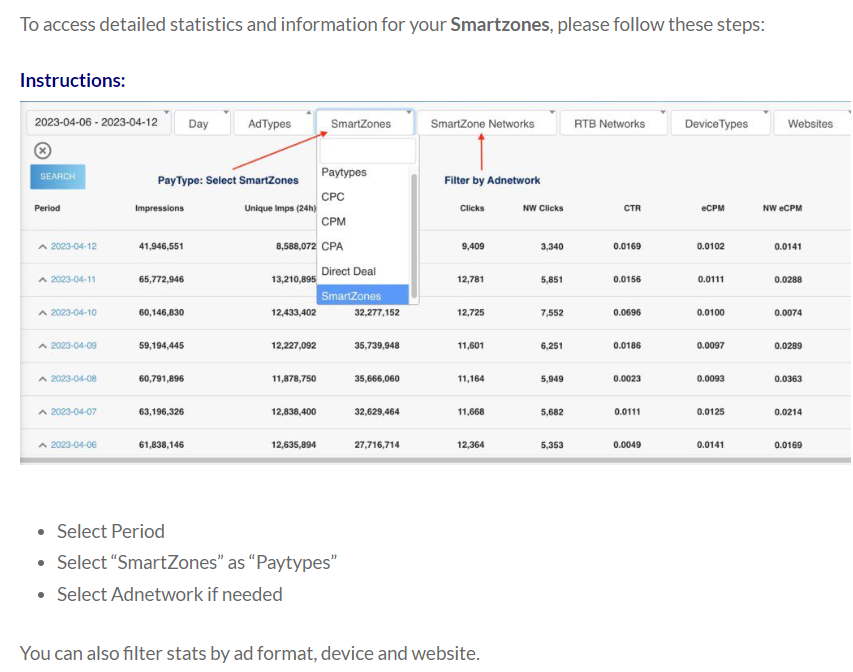Click the Clicks column header
This screenshot has width=853, height=672.
point(472,208)
